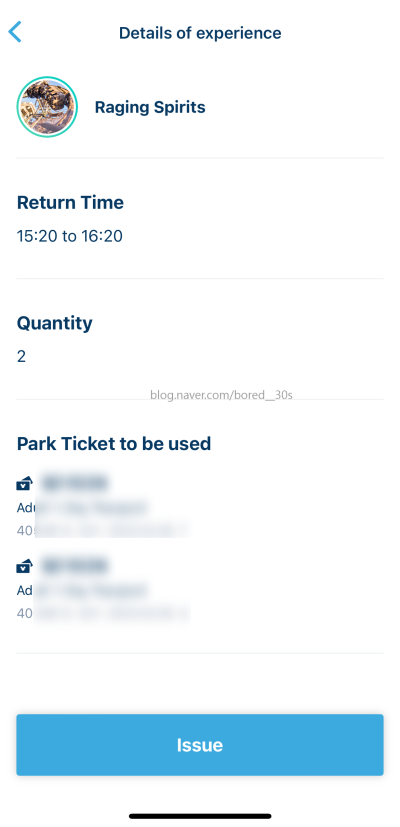This screenshot has width=400, height=827.
Task: Tap the Raging Spirits title text
Action: tap(150, 107)
